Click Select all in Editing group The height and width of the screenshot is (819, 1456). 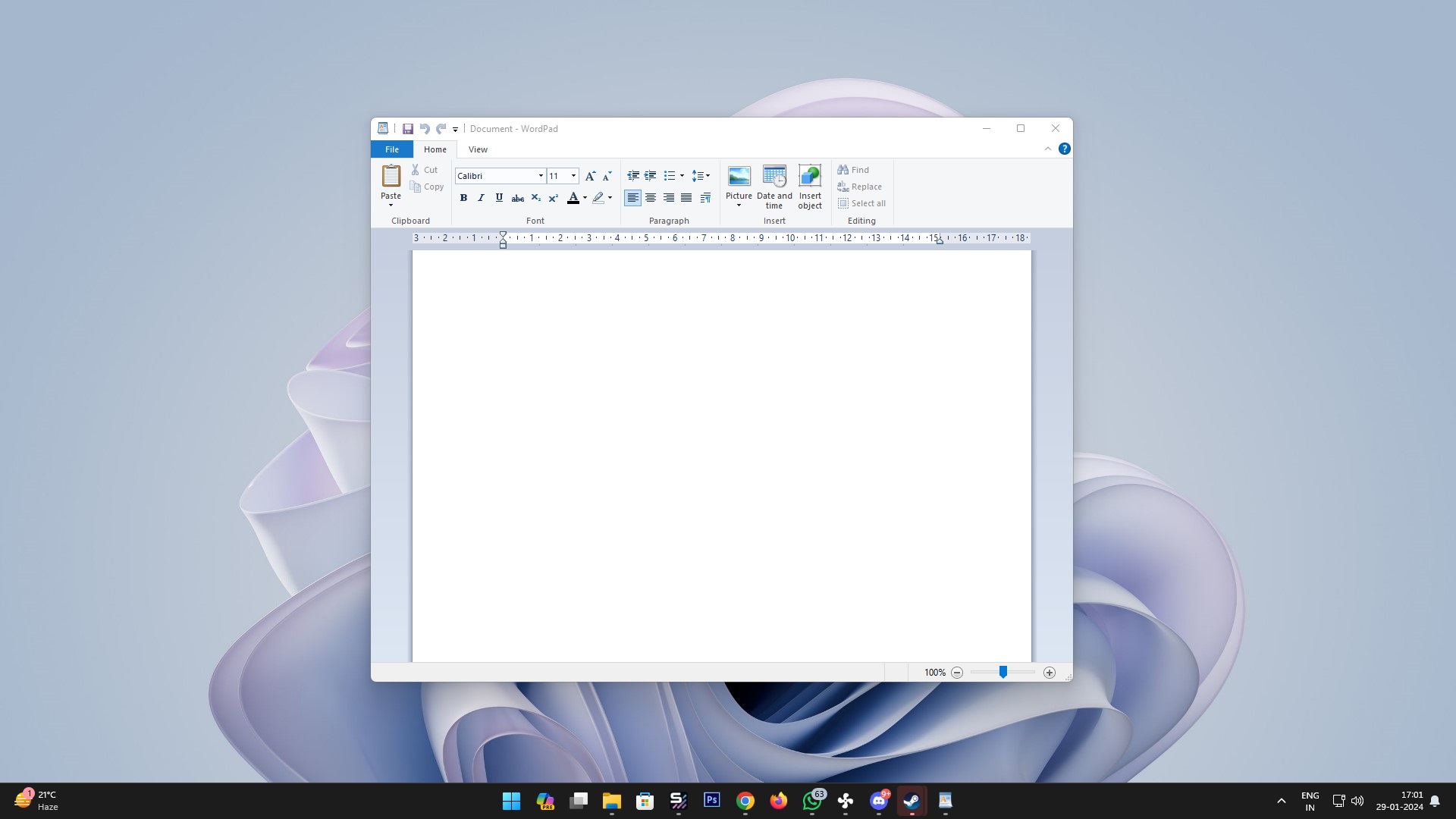(x=862, y=203)
